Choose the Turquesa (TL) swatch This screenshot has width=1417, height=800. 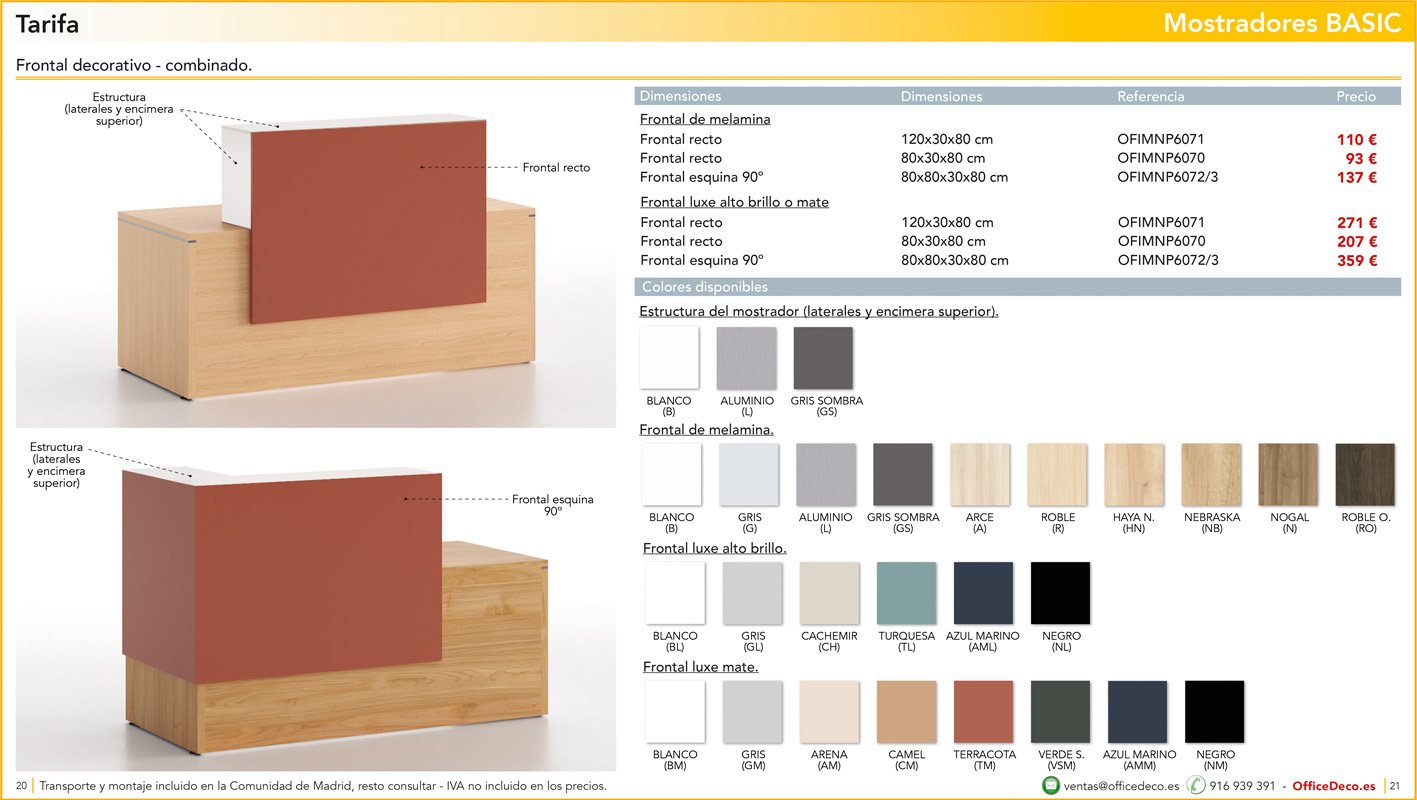(906, 593)
